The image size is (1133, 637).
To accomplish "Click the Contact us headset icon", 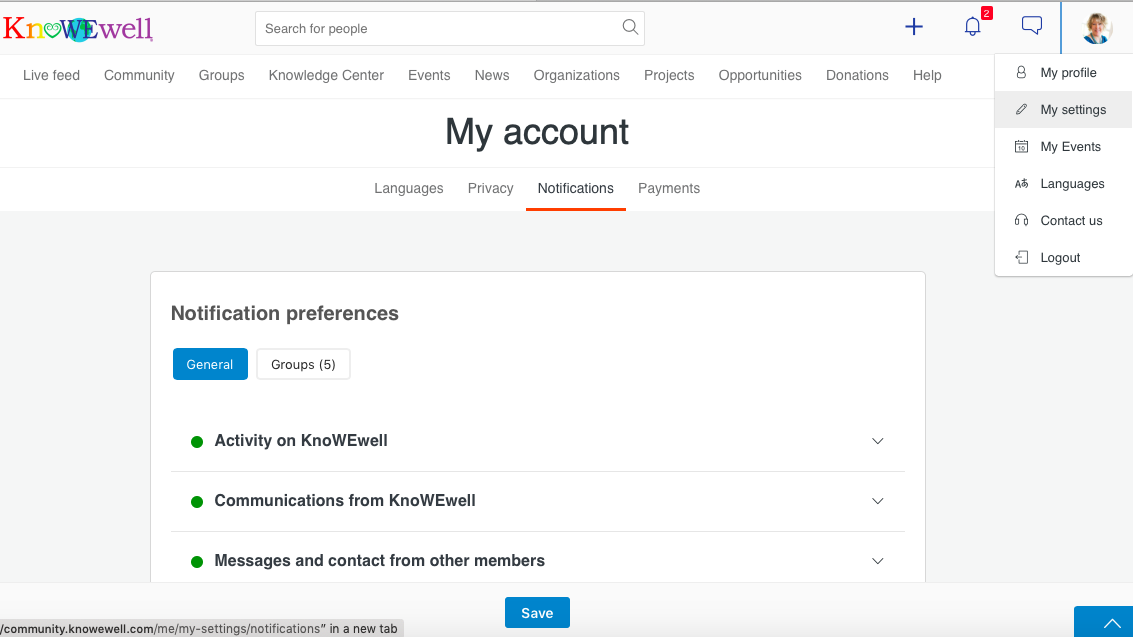I will coord(1021,220).
